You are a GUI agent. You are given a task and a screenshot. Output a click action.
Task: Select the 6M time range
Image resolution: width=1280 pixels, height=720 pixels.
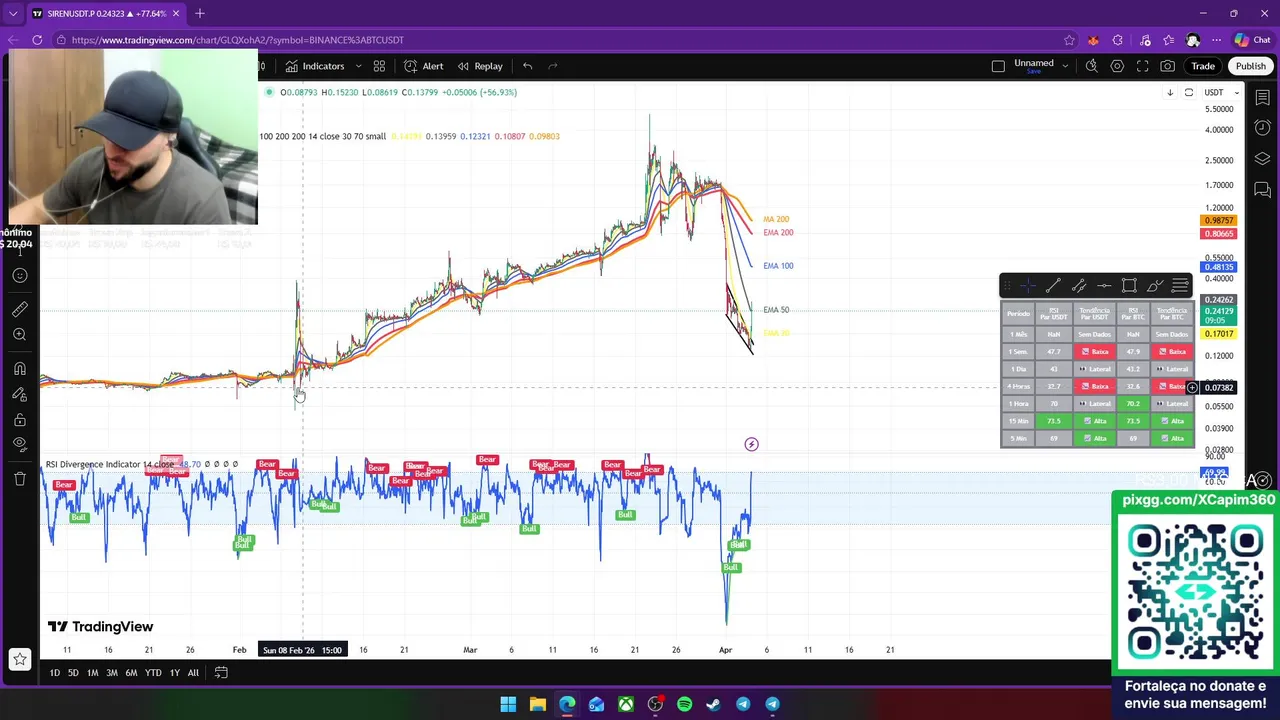pyautogui.click(x=131, y=673)
